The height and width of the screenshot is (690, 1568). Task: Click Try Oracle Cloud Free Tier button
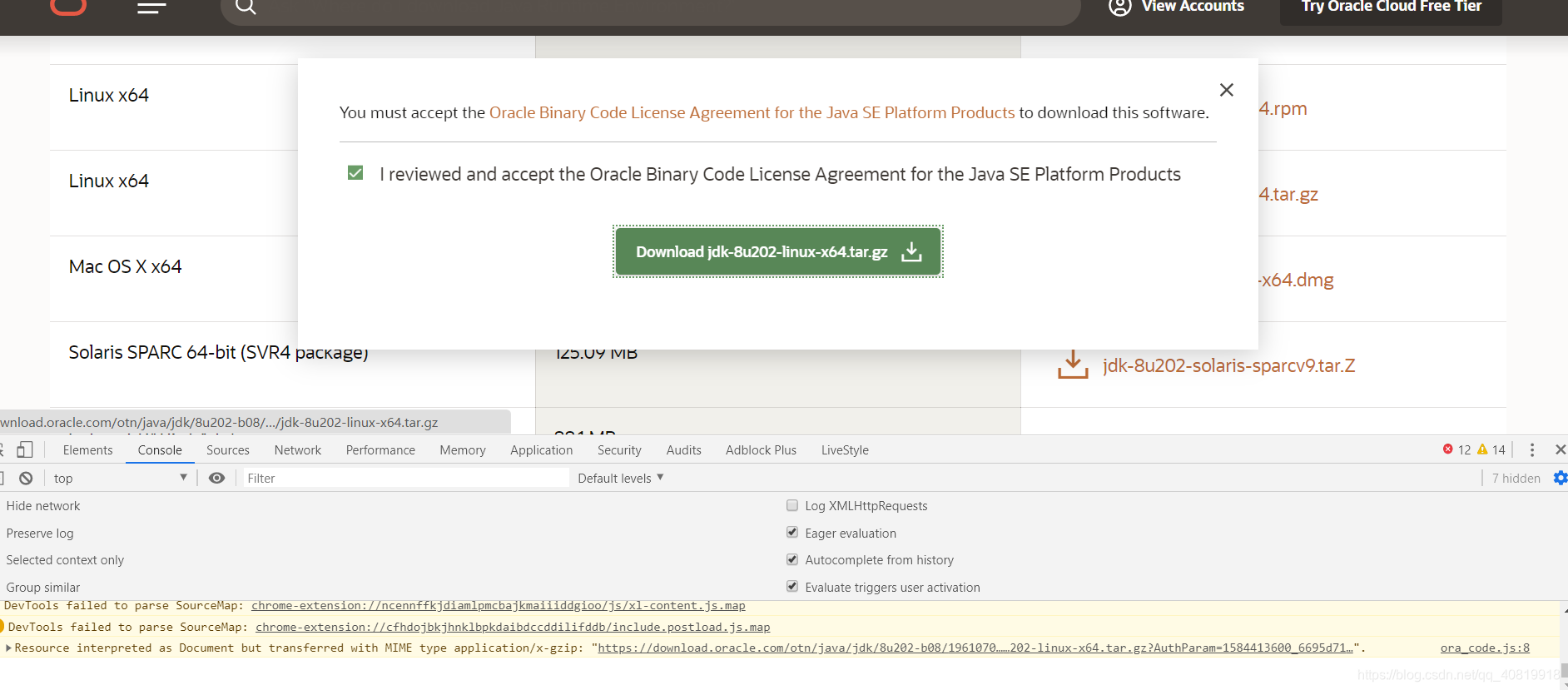pyautogui.click(x=1391, y=8)
